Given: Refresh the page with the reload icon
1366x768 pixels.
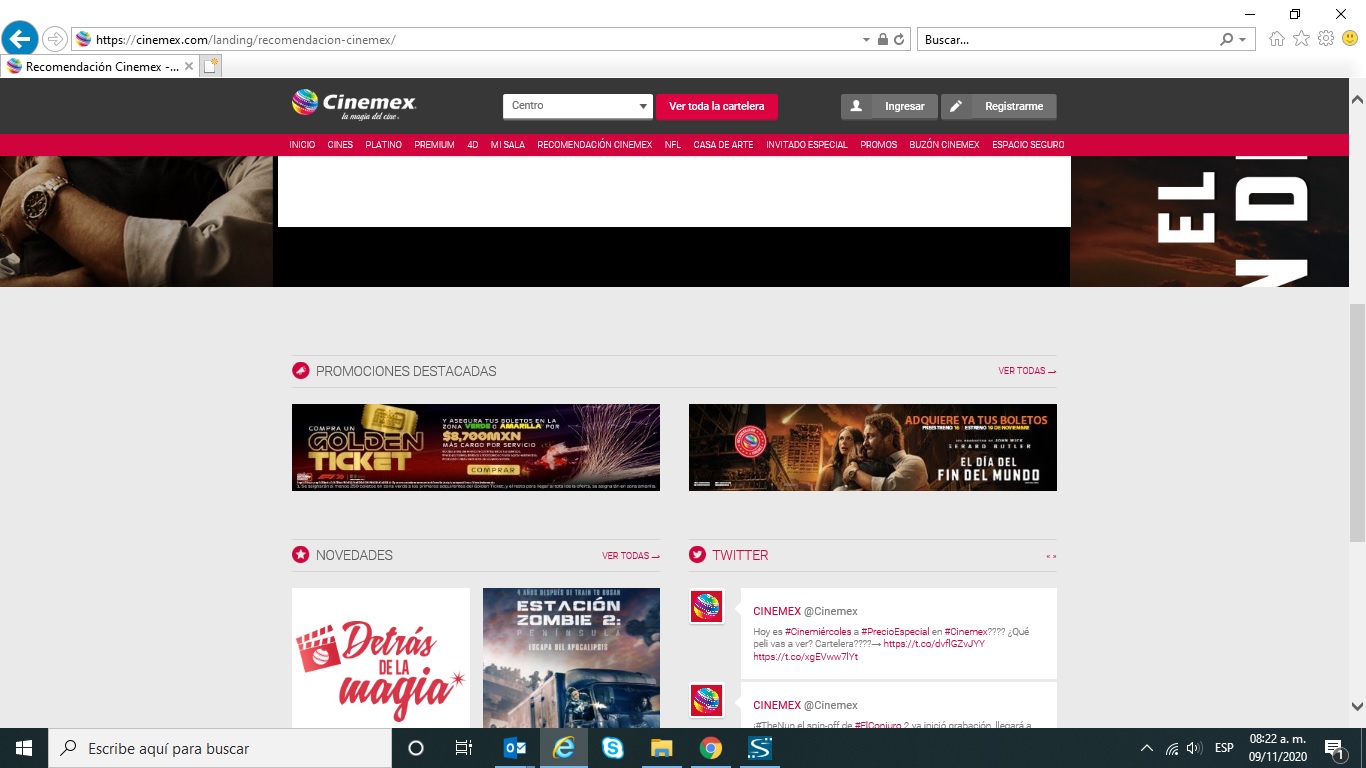Looking at the screenshot, I should 899,40.
